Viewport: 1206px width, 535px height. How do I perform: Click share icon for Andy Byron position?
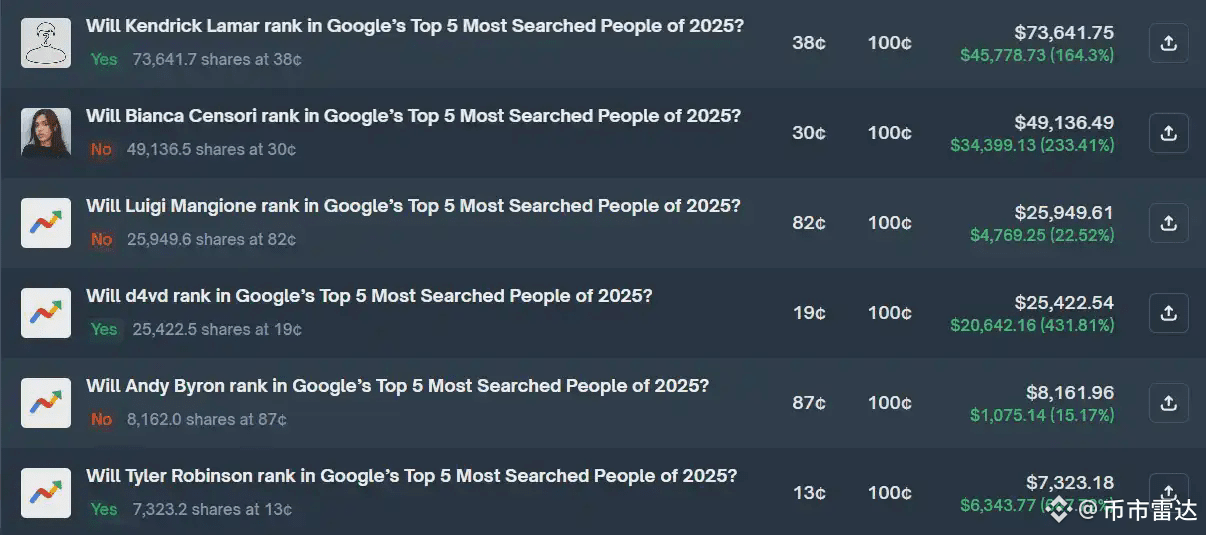pos(1168,403)
